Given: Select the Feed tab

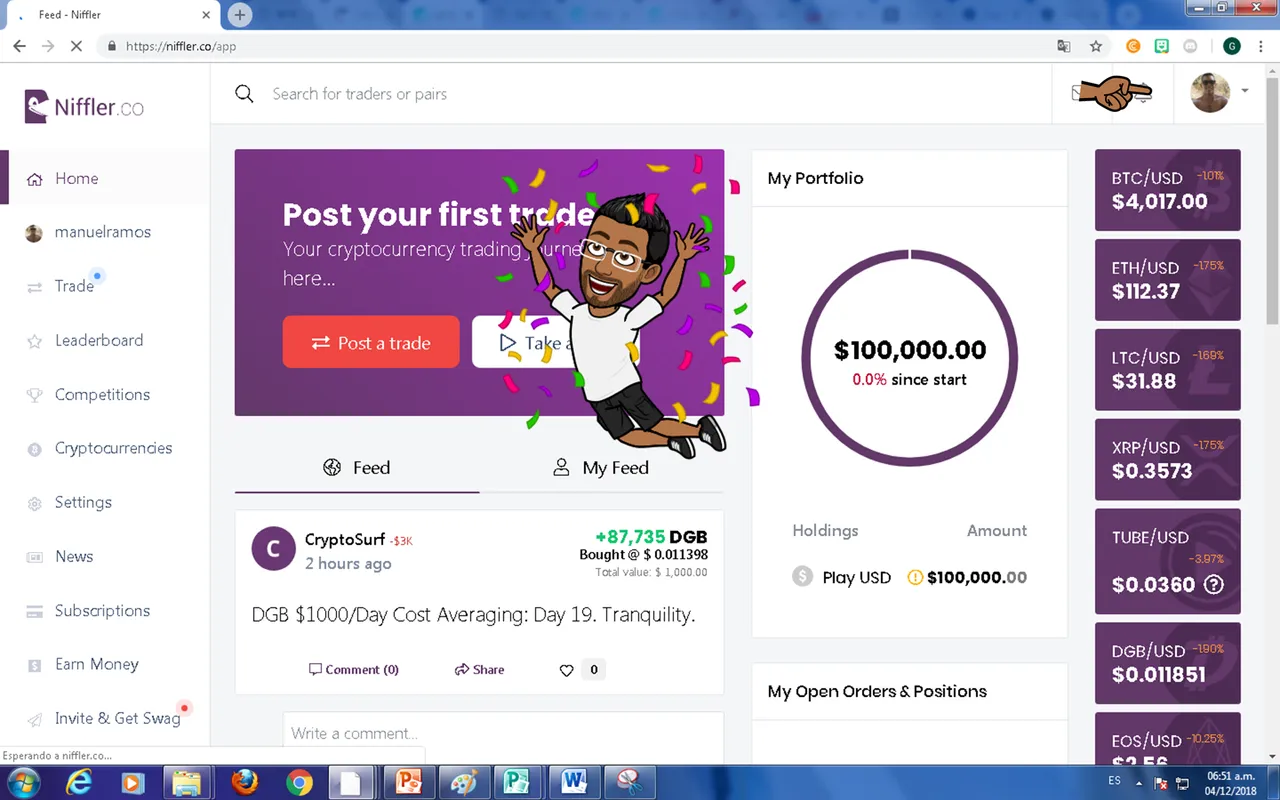Looking at the screenshot, I should [x=357, y=468].
